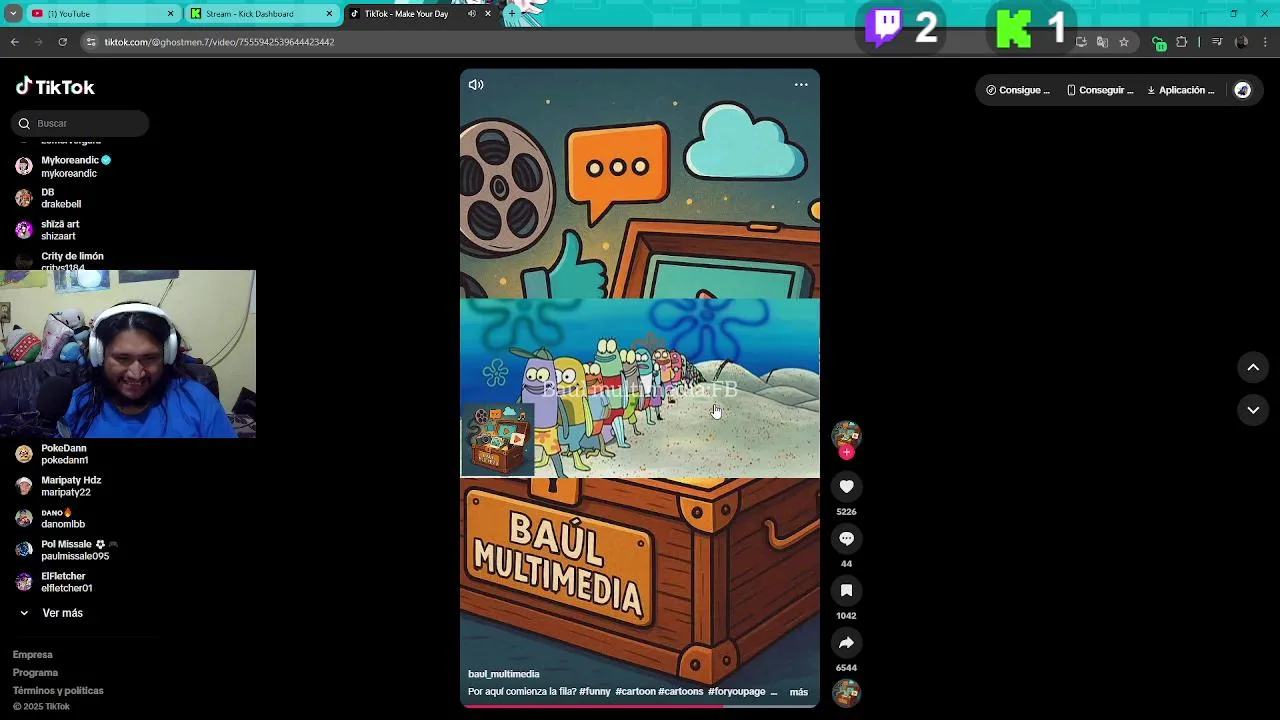1280x720 pixels.
Task: Focus the Buscar search field
Action: tap(80, 123)
